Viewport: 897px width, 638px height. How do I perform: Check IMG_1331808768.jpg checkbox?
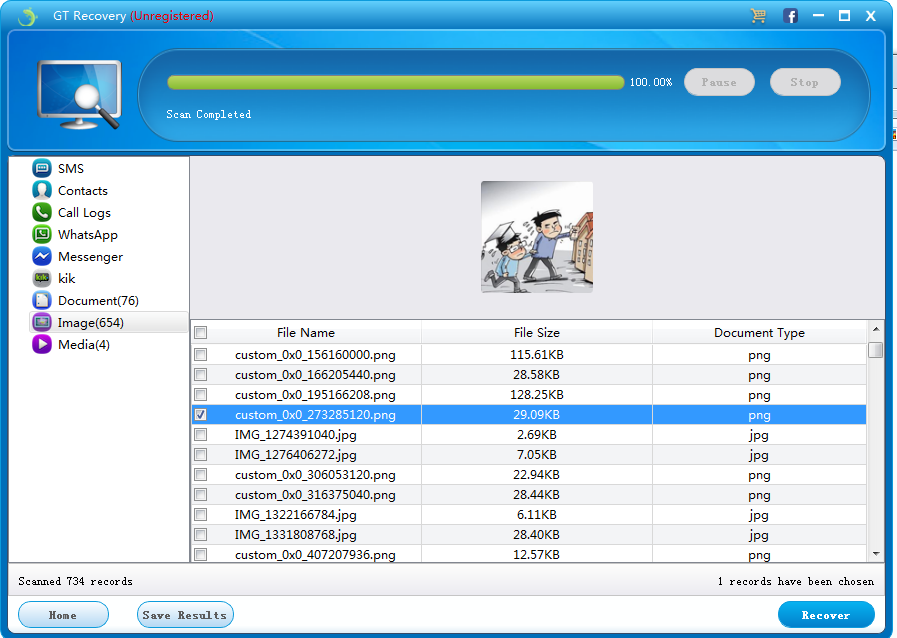tap(201, 535)
